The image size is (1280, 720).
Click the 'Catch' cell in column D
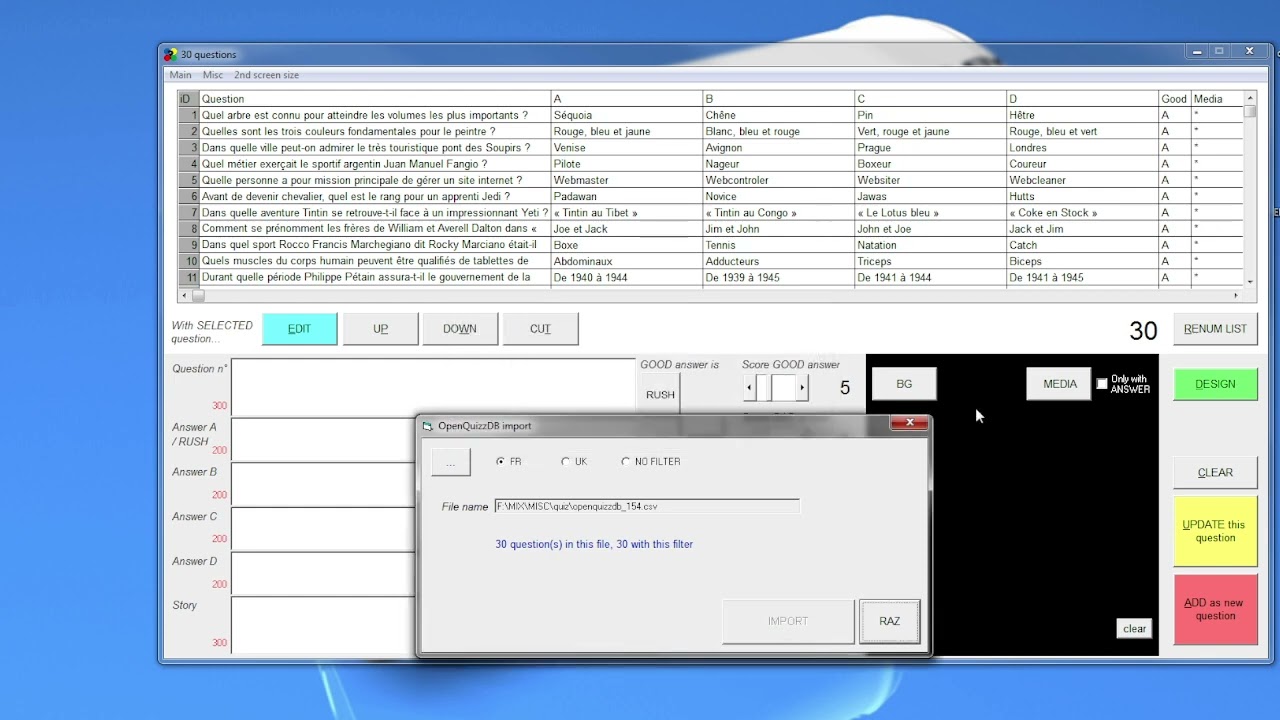(1083, 245)
